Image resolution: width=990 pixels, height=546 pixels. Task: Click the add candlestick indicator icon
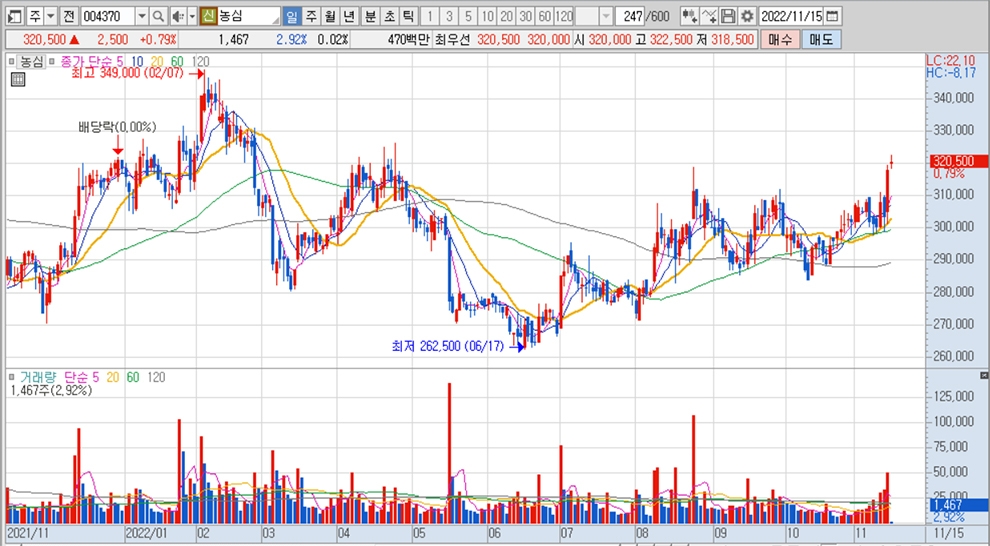click(x=689, y=17)
